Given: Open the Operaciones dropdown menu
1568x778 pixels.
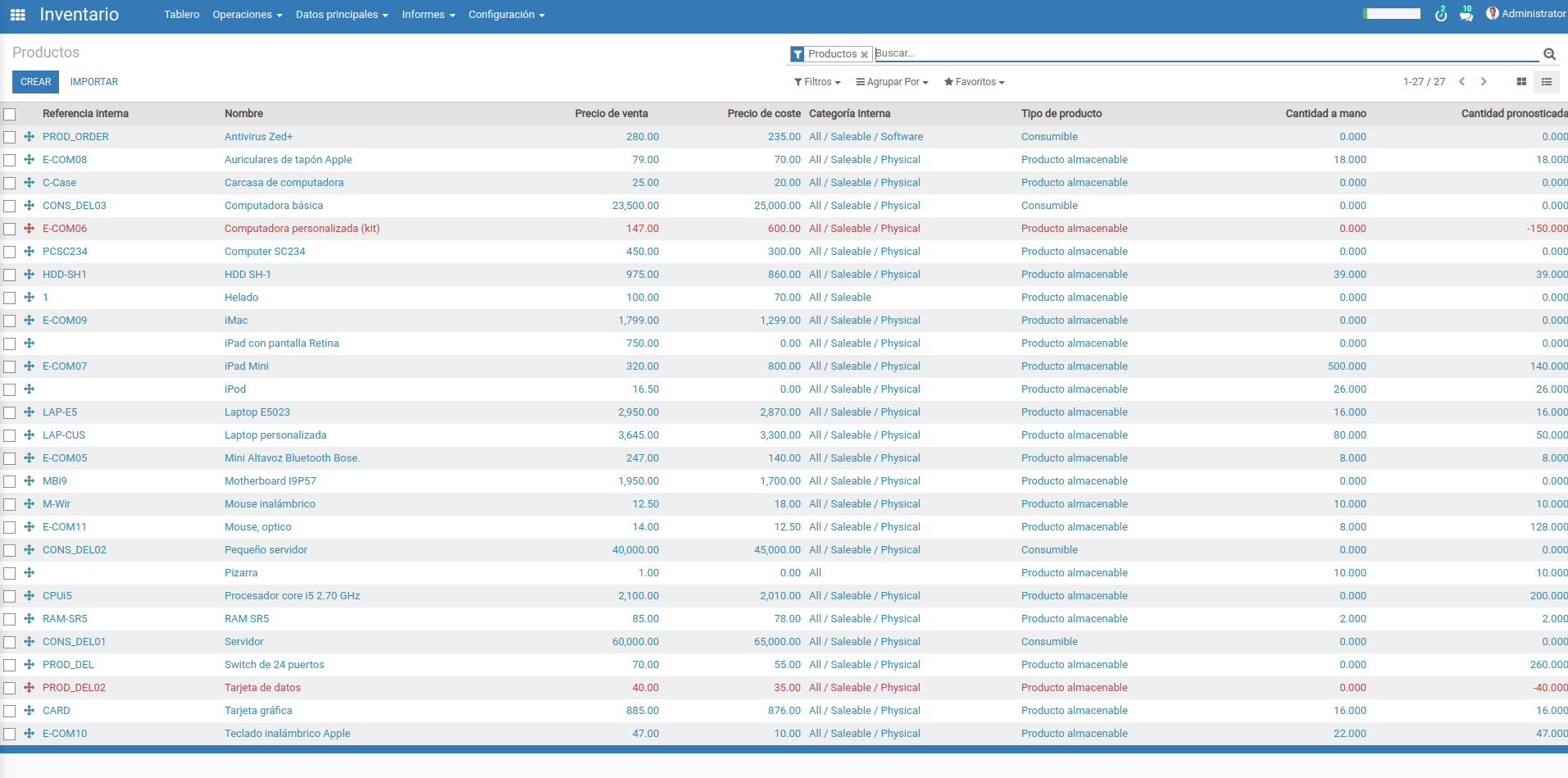Looking at the screenshot, I should 247,15.
